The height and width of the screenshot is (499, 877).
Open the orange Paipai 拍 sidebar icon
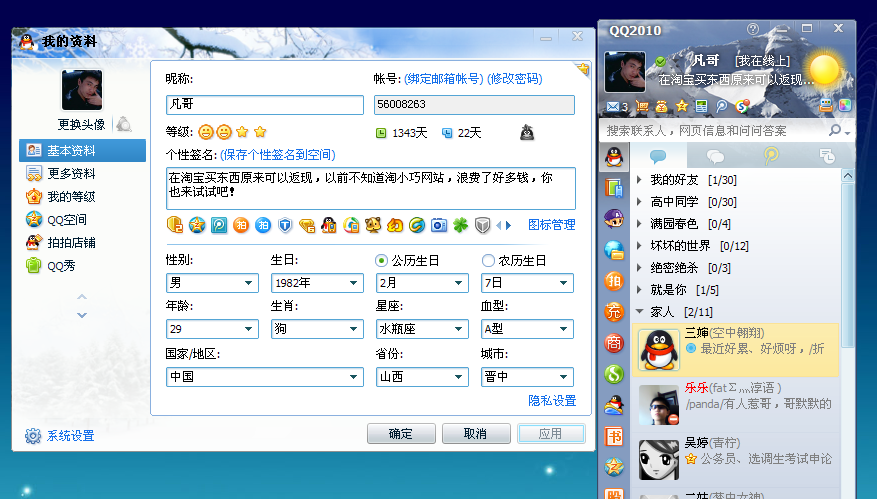614,280
